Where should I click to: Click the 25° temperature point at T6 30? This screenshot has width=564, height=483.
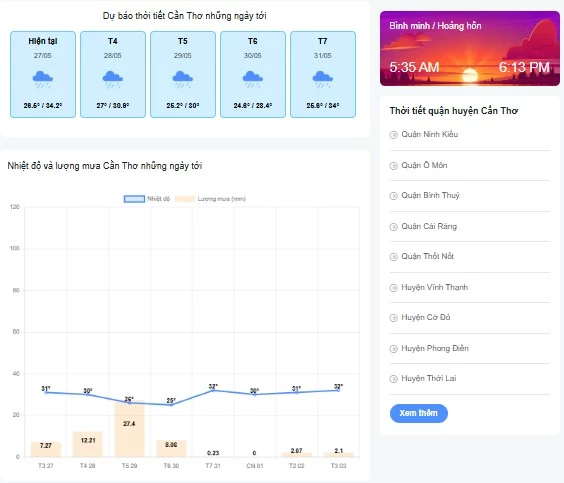tap(171, 405)
